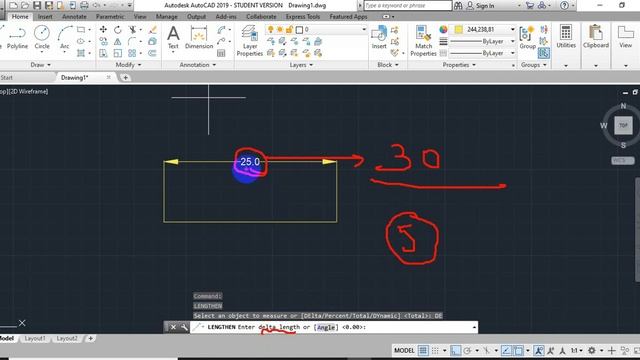640x360 pixels.
Task: Select the Mirror tool
Action: tap(118, 42)
